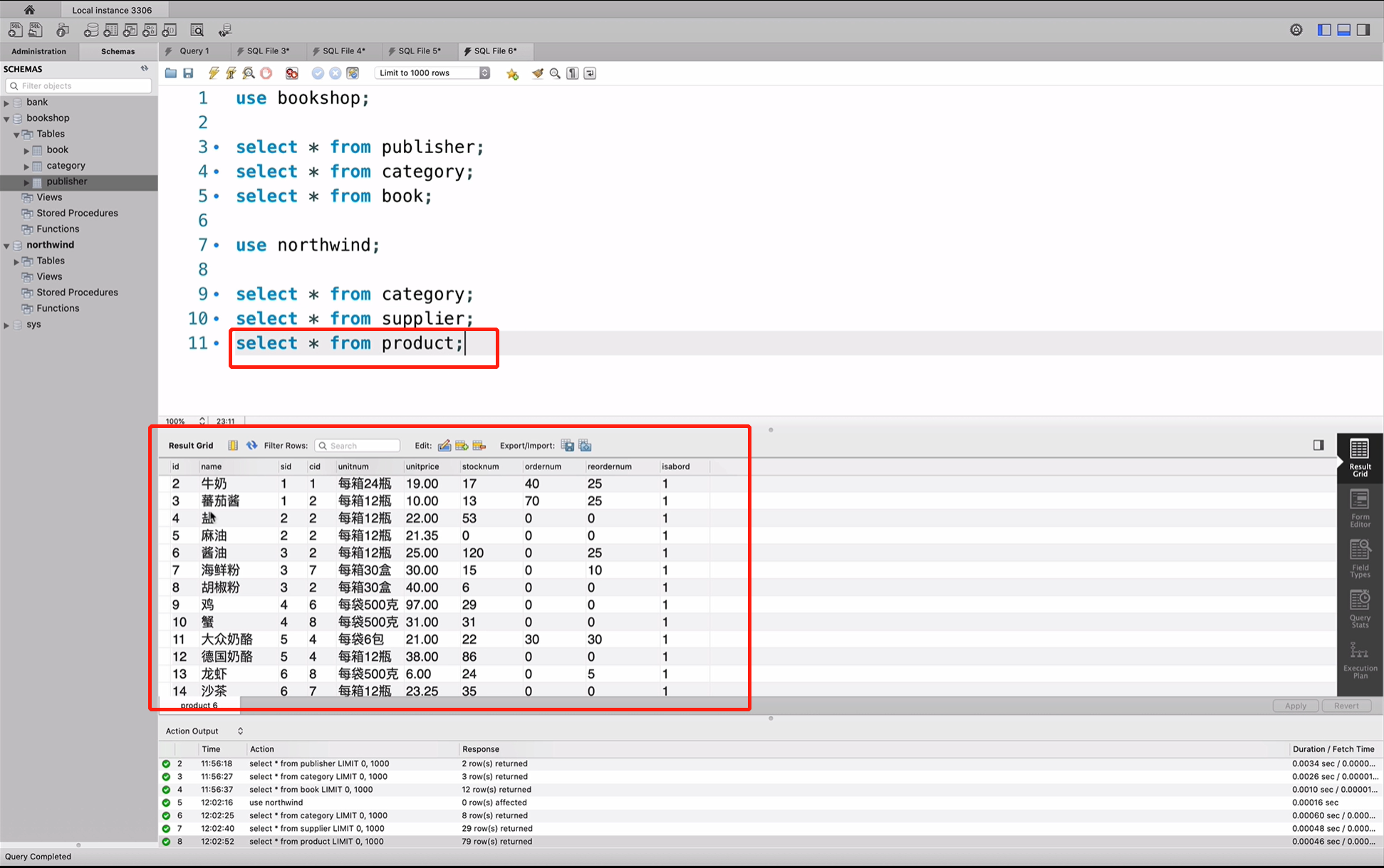The height and width of the screenshot is (868, 1384).
Task: Insert a new row icon in result grid
Action: click(x=462, y=445)
